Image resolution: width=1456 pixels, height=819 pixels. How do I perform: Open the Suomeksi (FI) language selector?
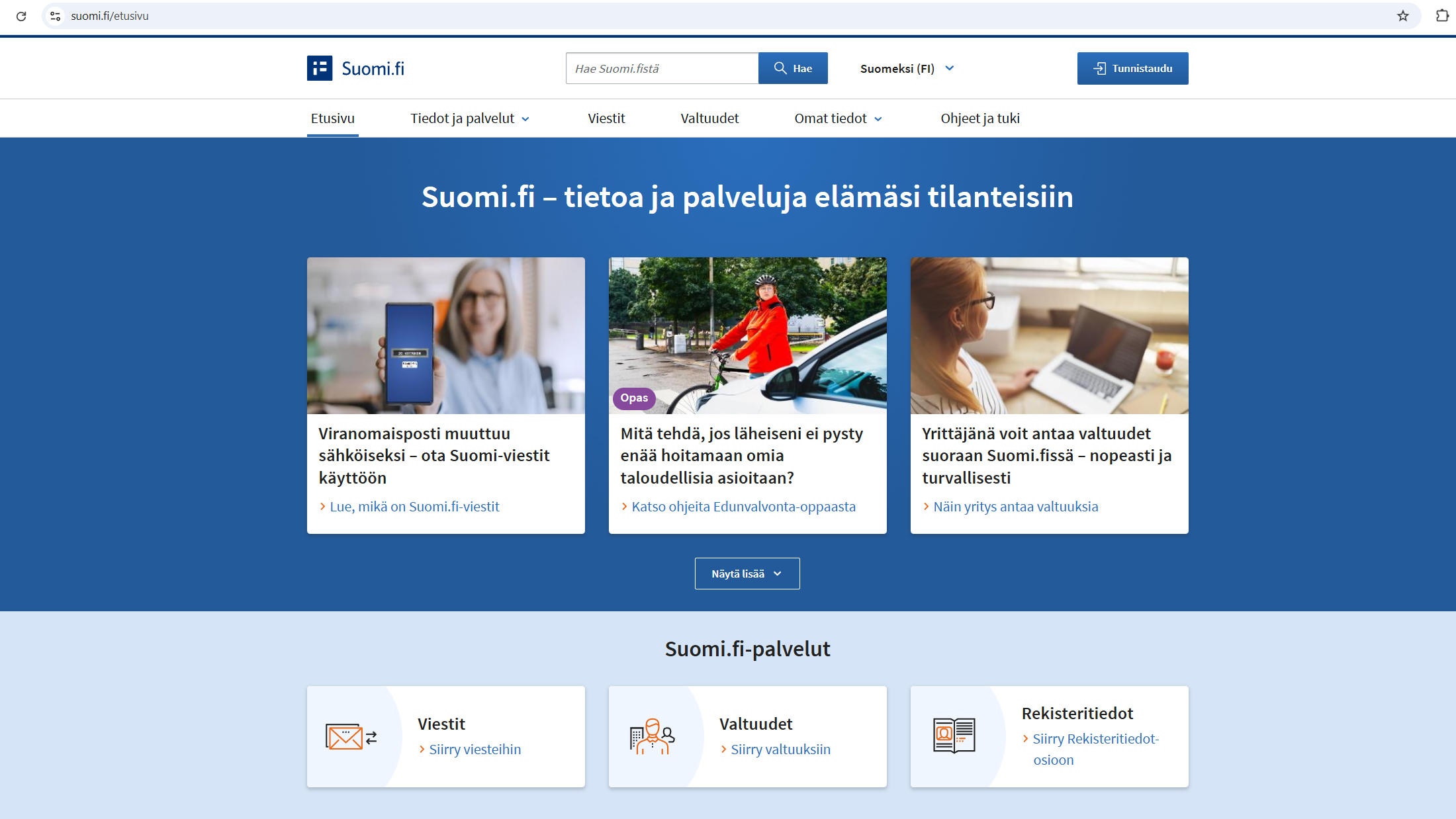[906, 67]
